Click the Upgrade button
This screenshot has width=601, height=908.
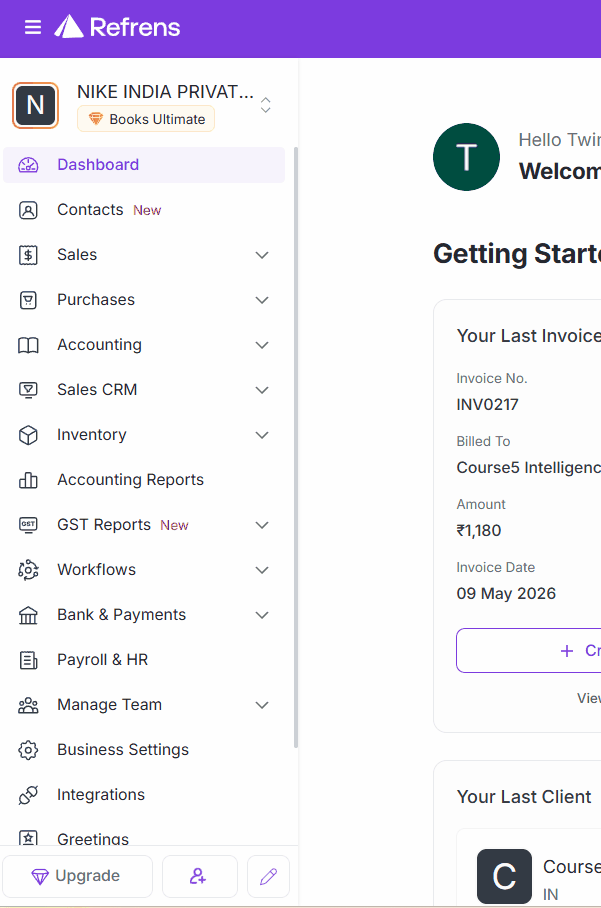click(x=77, y=876)
